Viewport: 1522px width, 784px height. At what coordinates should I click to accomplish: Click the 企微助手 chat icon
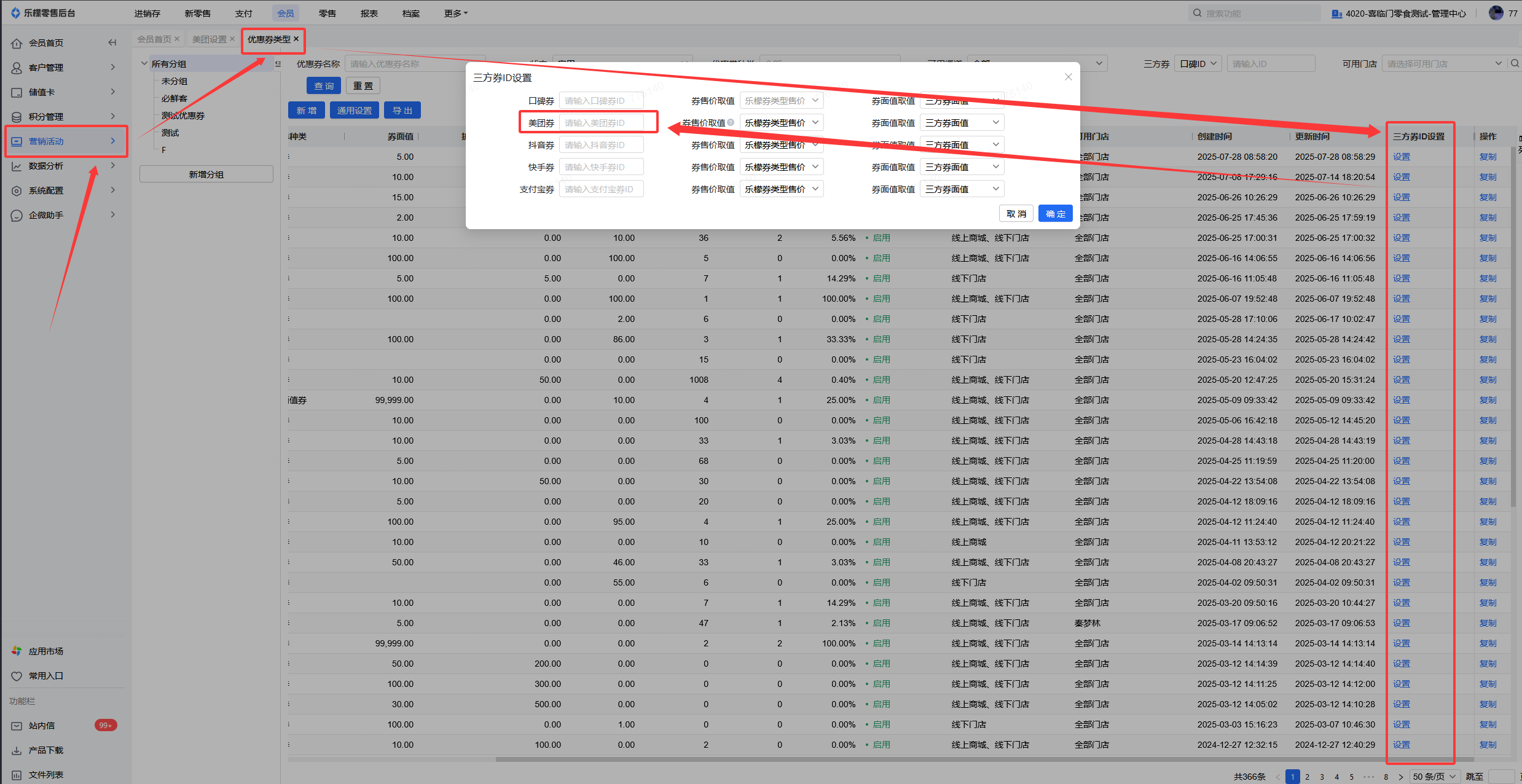[x=17, y=215]
